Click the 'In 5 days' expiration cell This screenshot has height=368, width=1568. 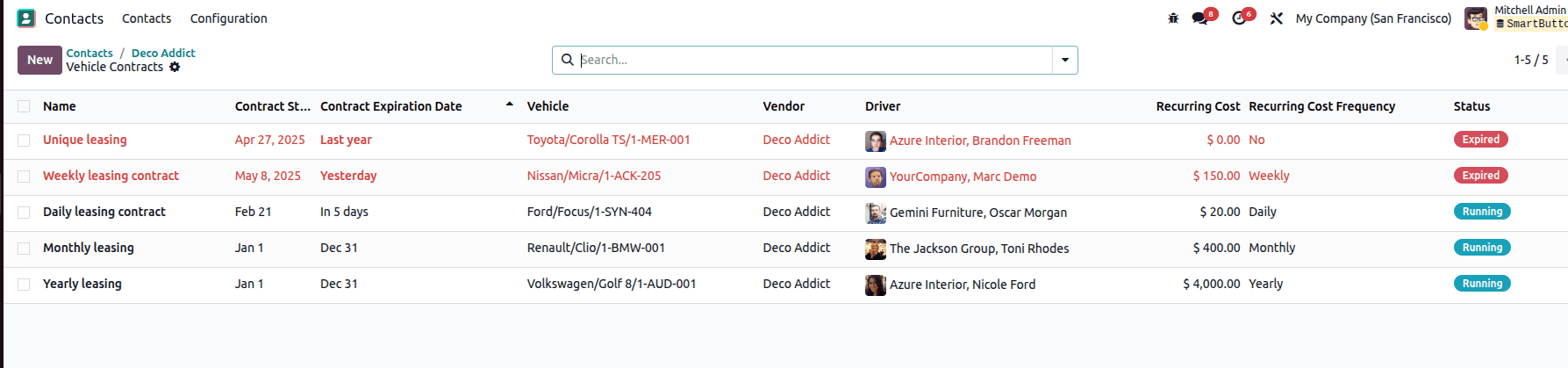(x=344, y=212)
